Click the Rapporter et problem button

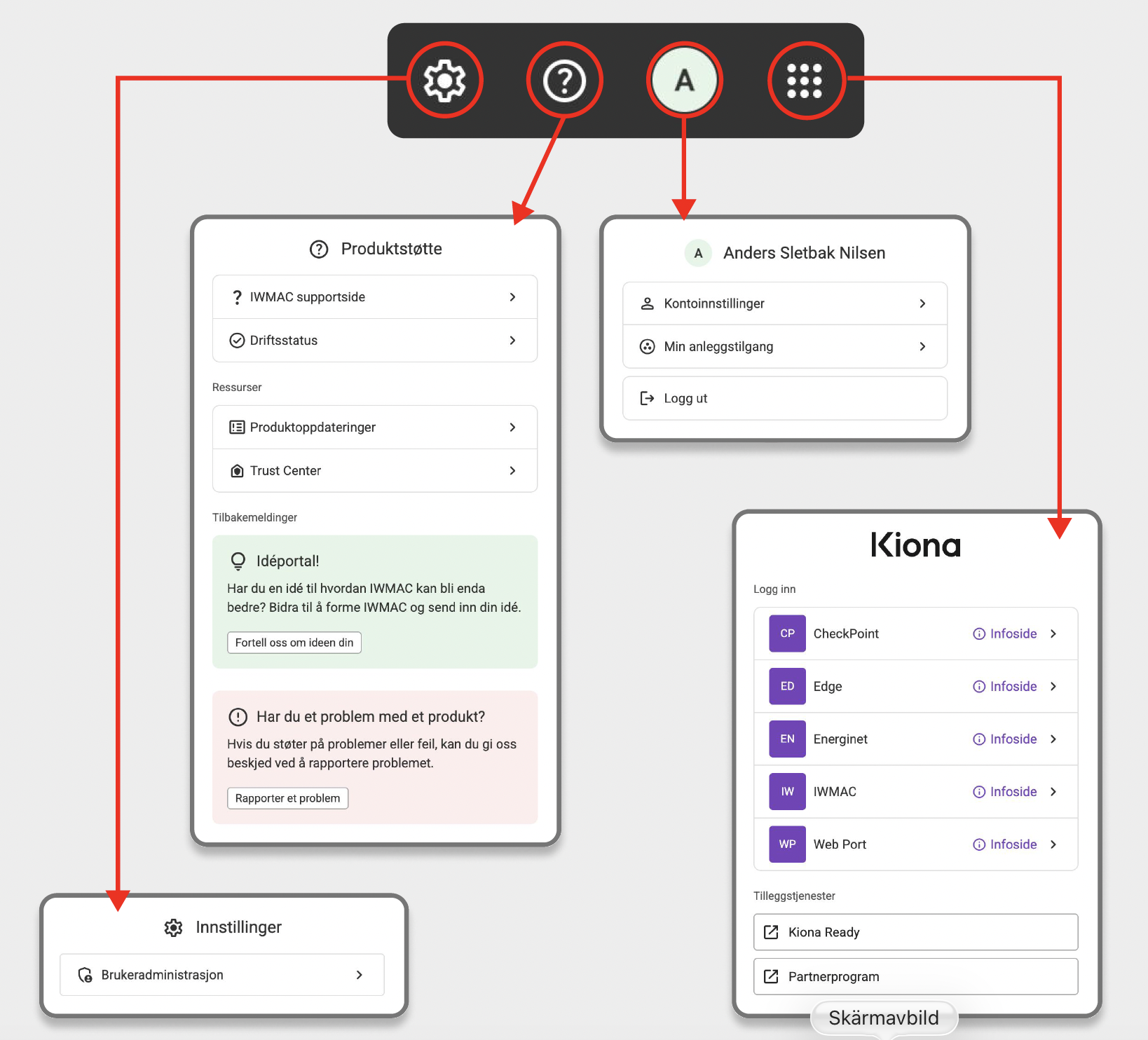click(287, 798)
